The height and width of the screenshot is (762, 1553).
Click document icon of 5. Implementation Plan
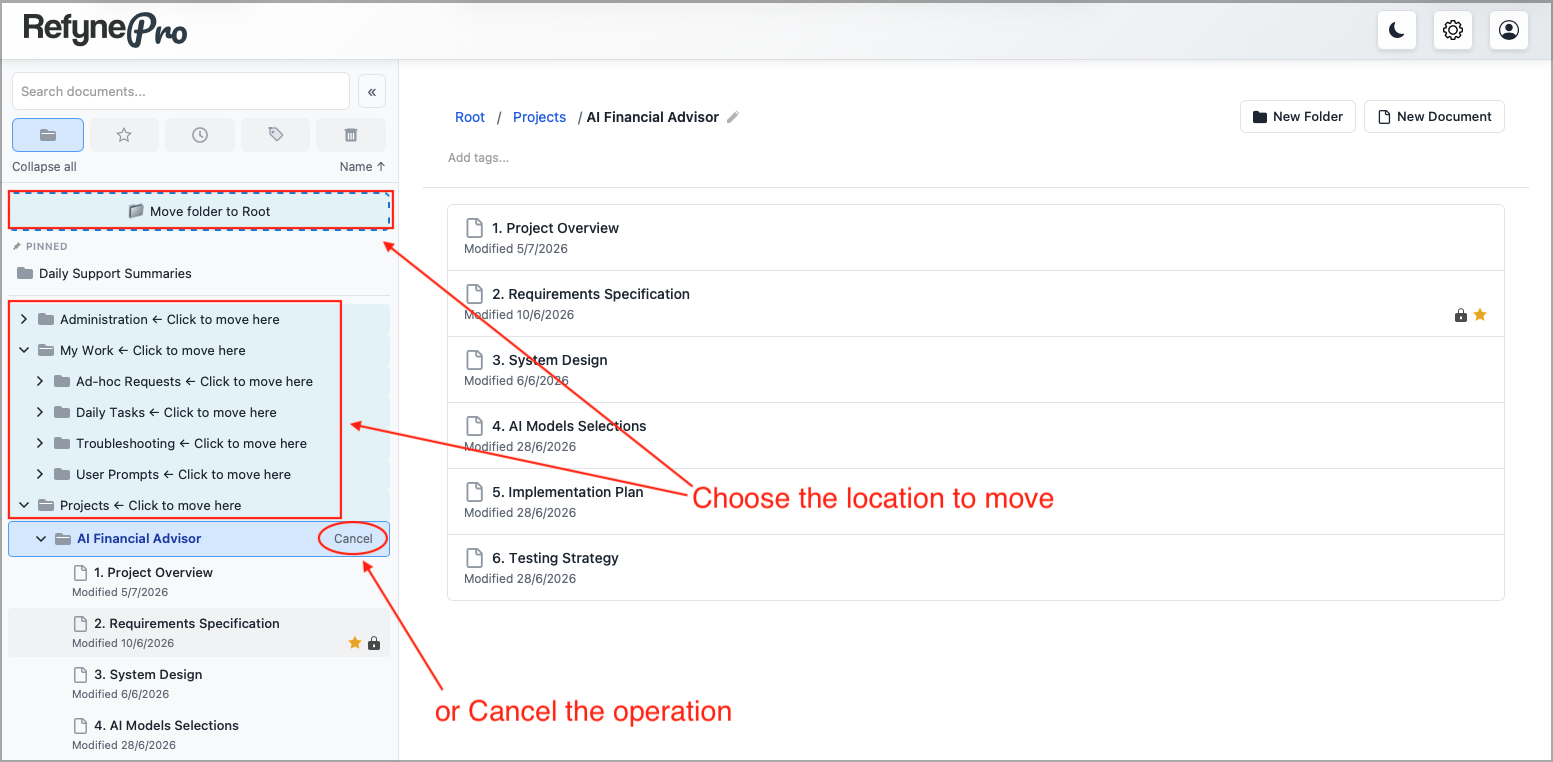(476, 491)
